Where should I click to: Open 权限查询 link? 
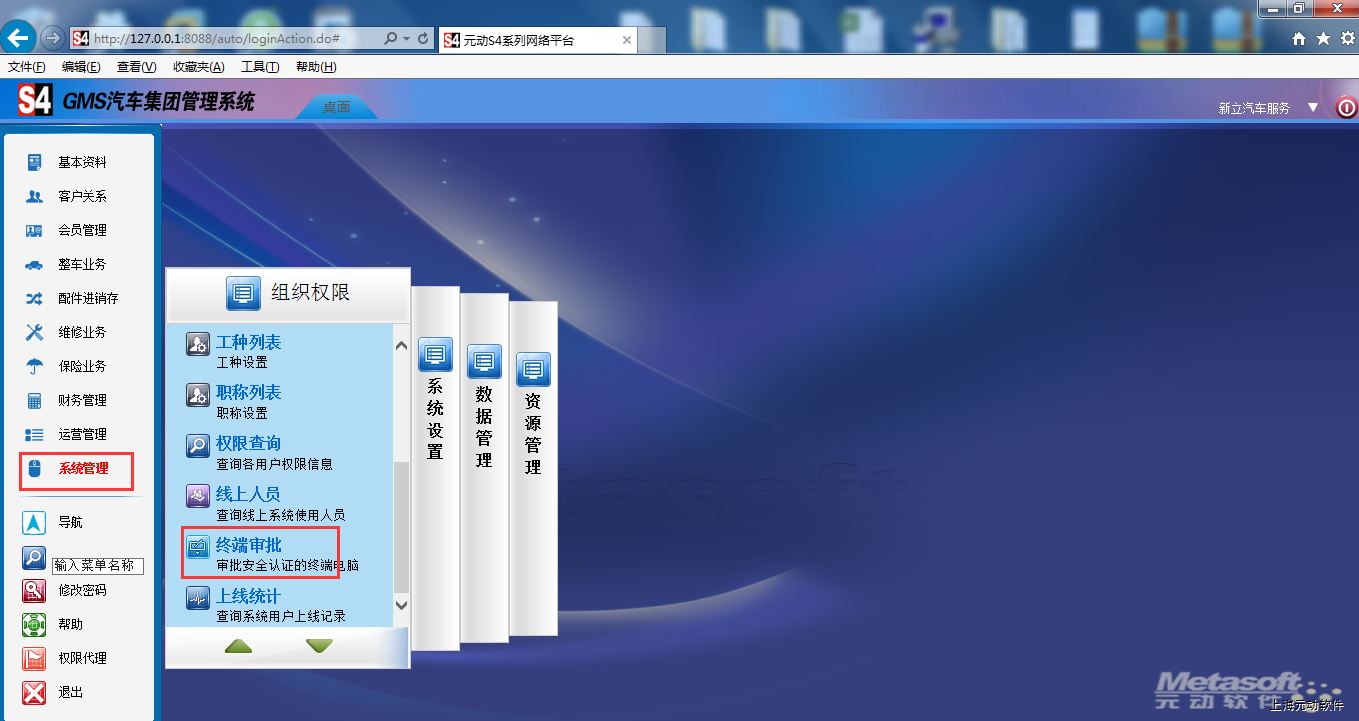pyautogui.click(x=248, y=443)
